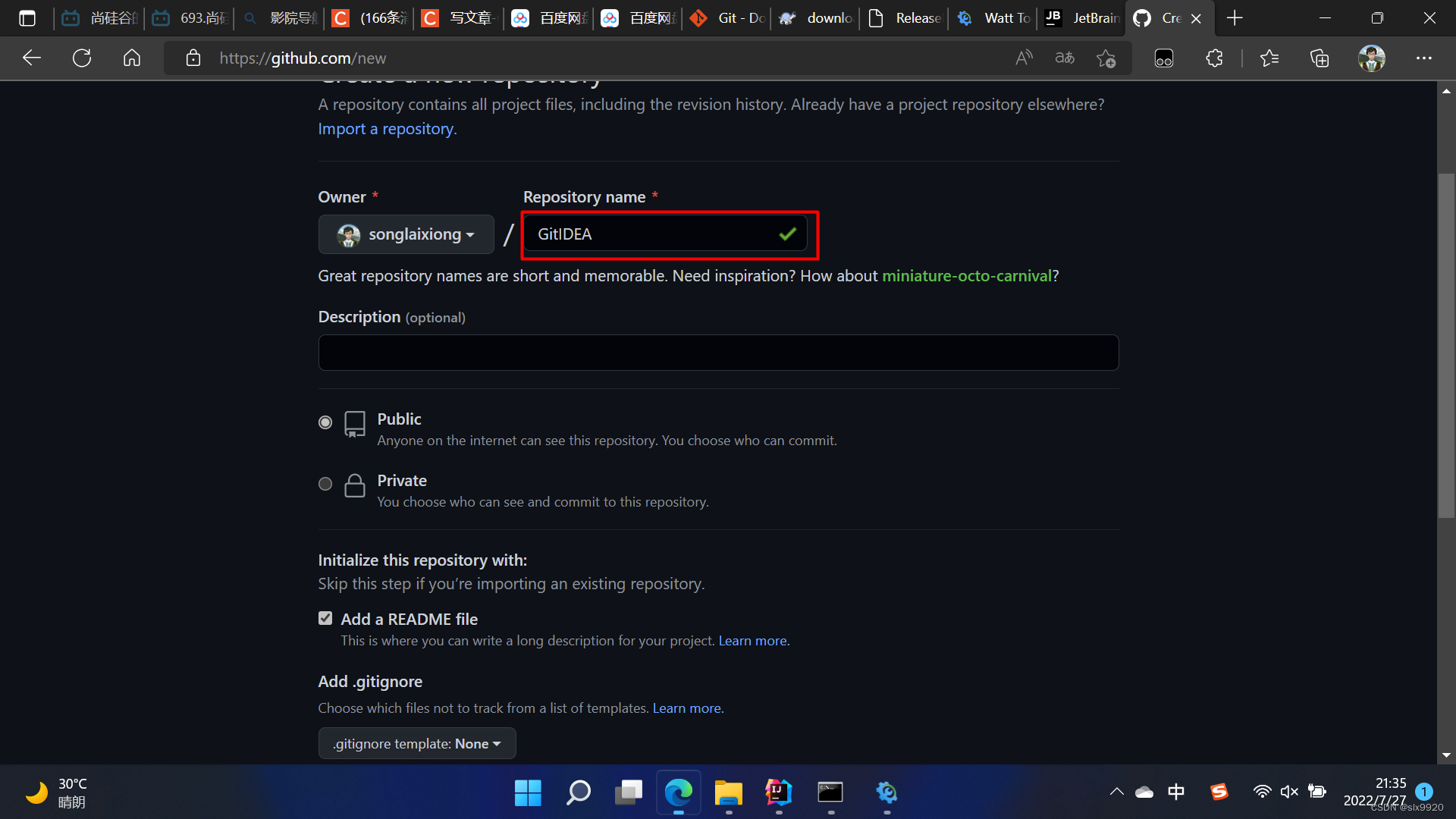The height and width of the screenshot is (819, 1456).
Task: Click the Description text field
Action: point(718,353)
